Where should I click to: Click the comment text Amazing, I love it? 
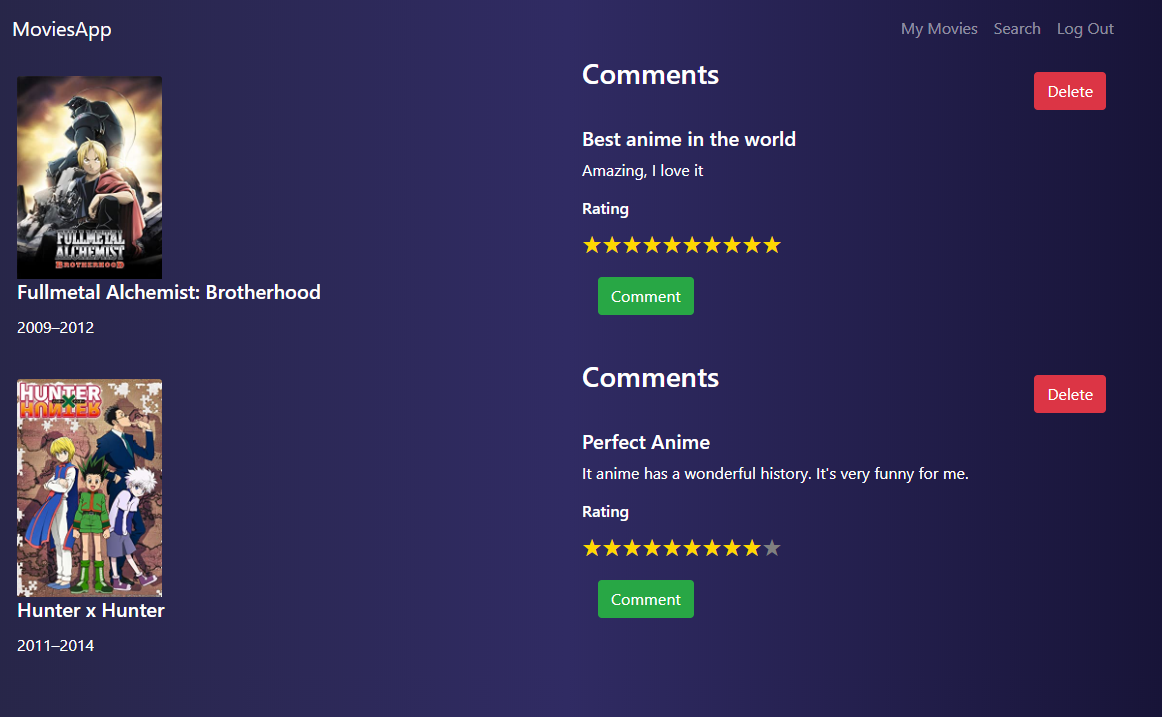(643, 171)
